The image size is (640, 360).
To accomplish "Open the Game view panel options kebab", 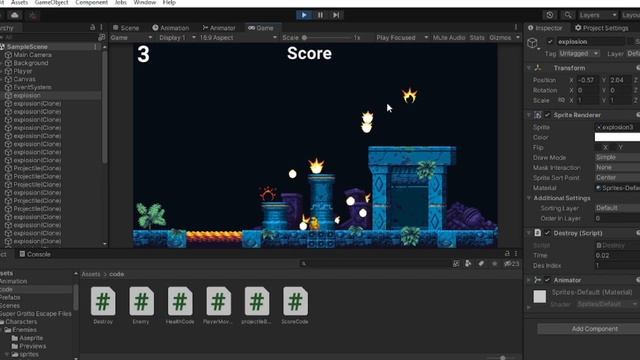I will coord(516,27).
